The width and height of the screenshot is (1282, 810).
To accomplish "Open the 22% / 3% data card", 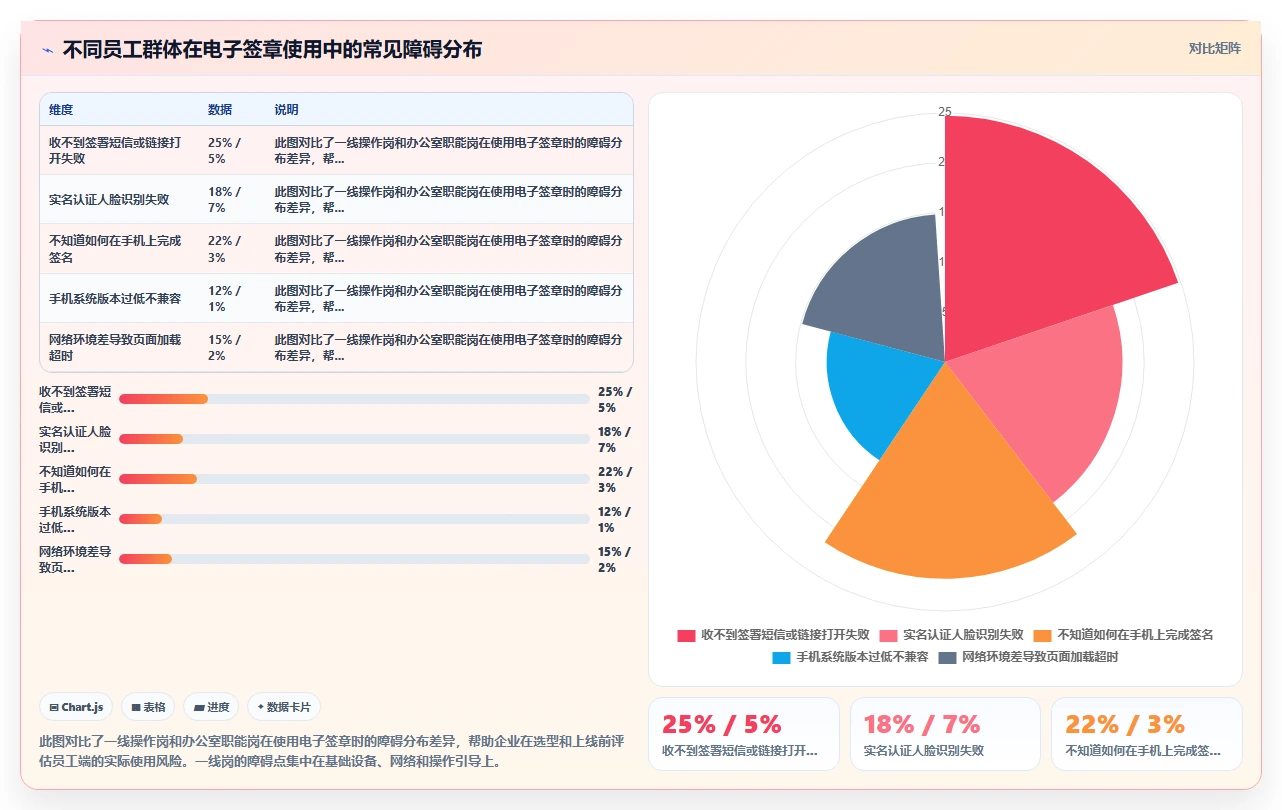I will coord(1146,734).
